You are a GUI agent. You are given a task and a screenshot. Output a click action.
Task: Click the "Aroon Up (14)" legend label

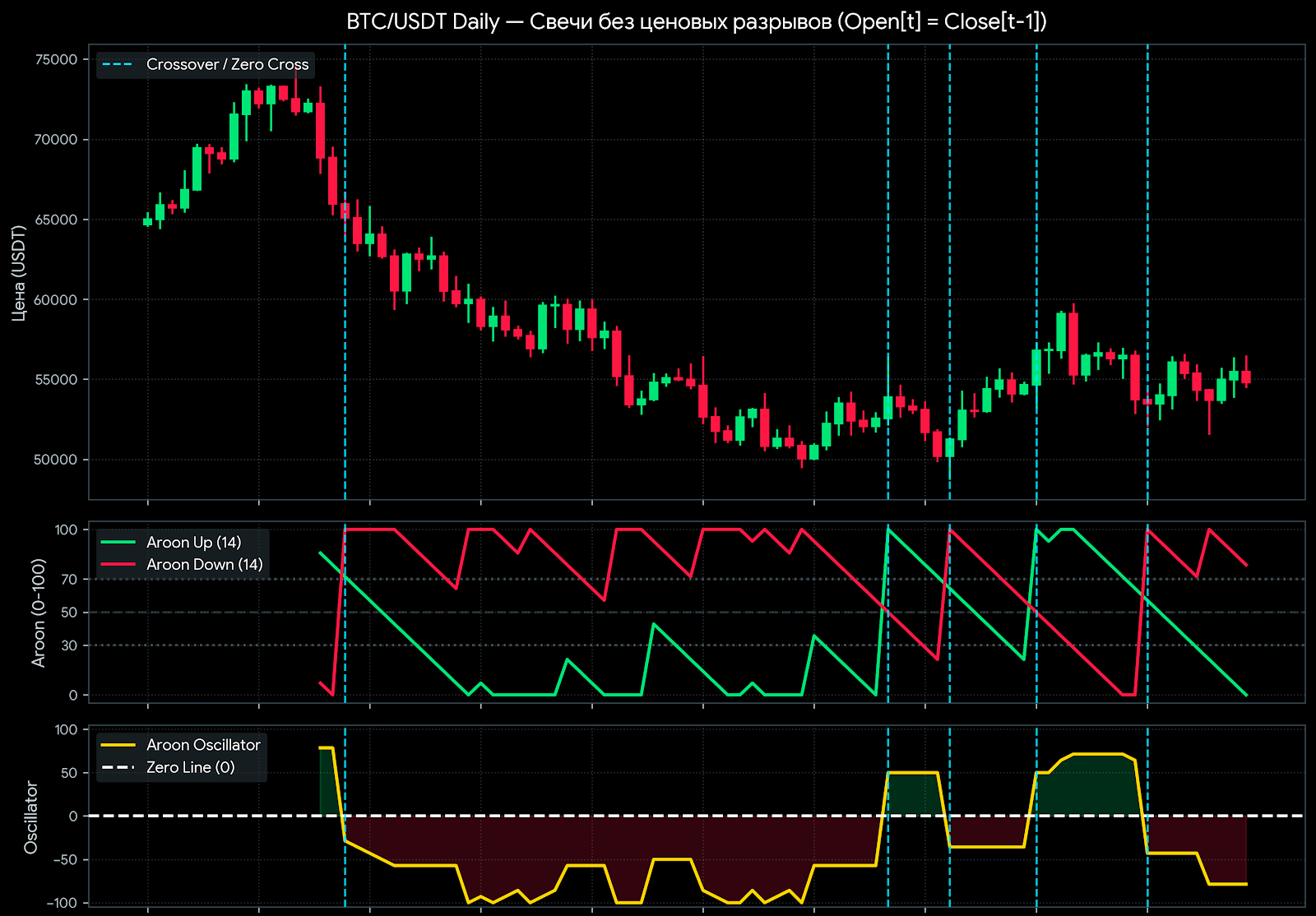(194, 542)
